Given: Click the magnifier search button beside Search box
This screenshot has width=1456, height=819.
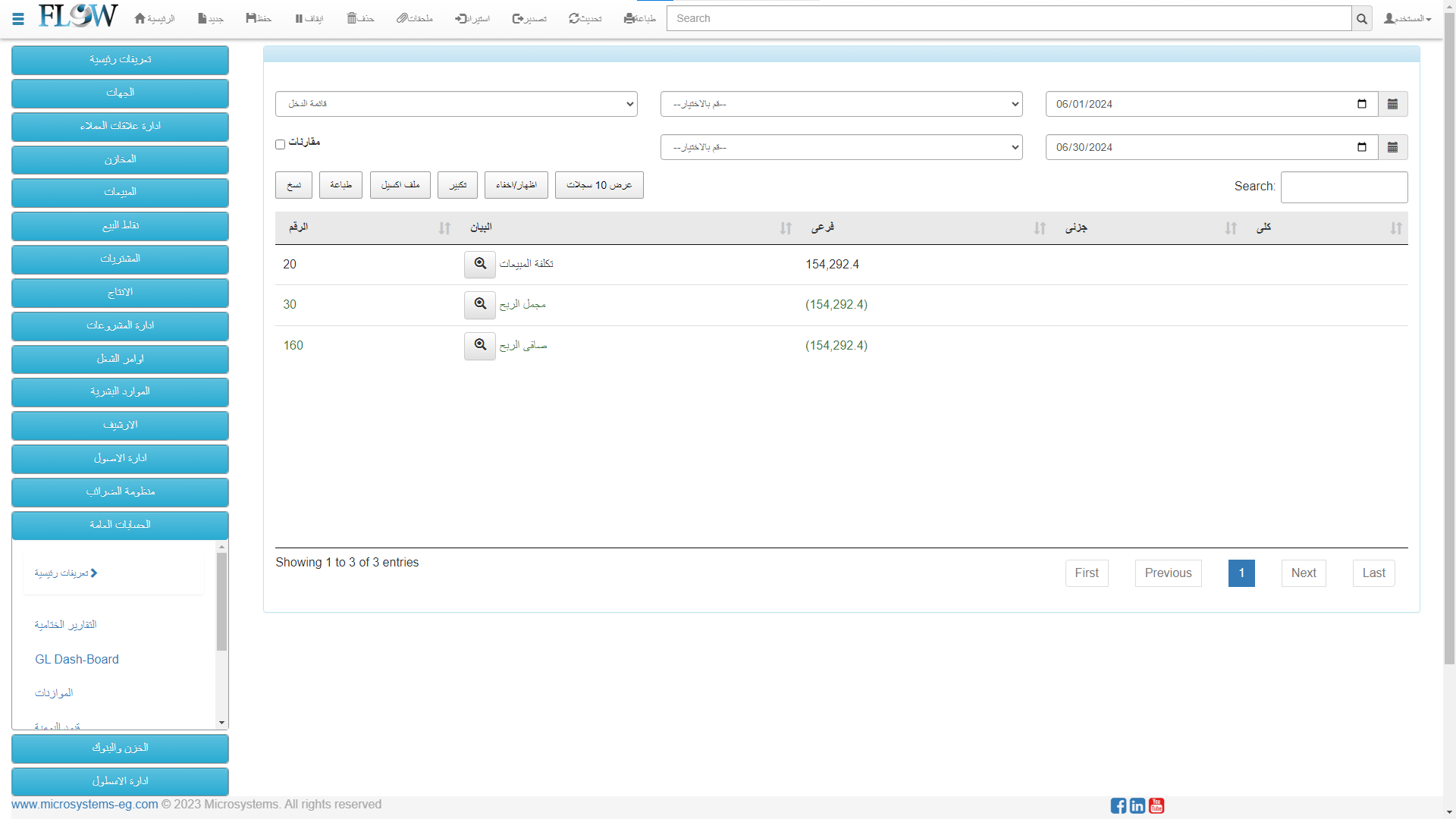Looking at the screenshot, I should (x=1361, y=19).
